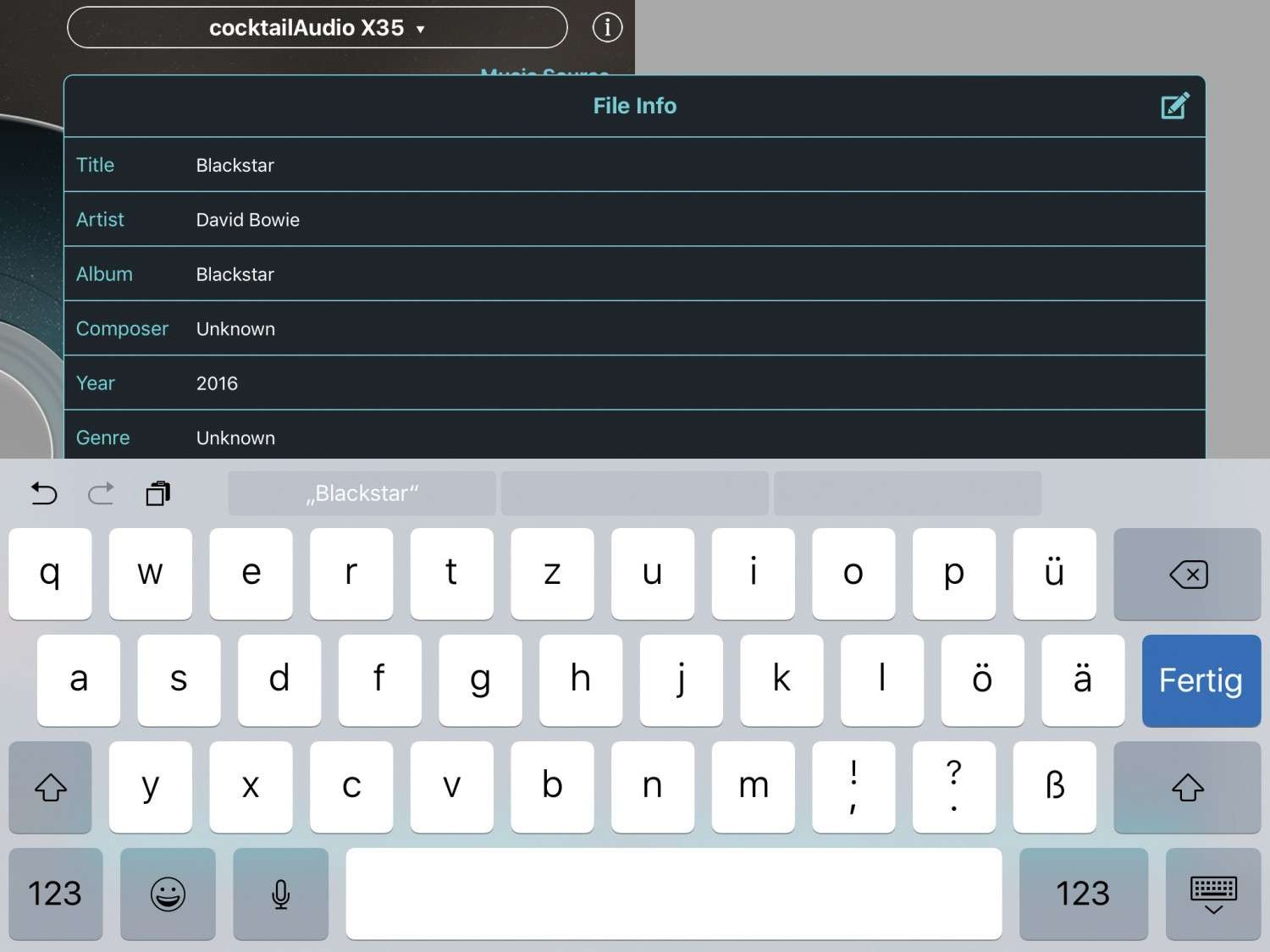Tap the edit pencil icon in File Info
Screen dimensions: 1270x952
[1174, 106]
